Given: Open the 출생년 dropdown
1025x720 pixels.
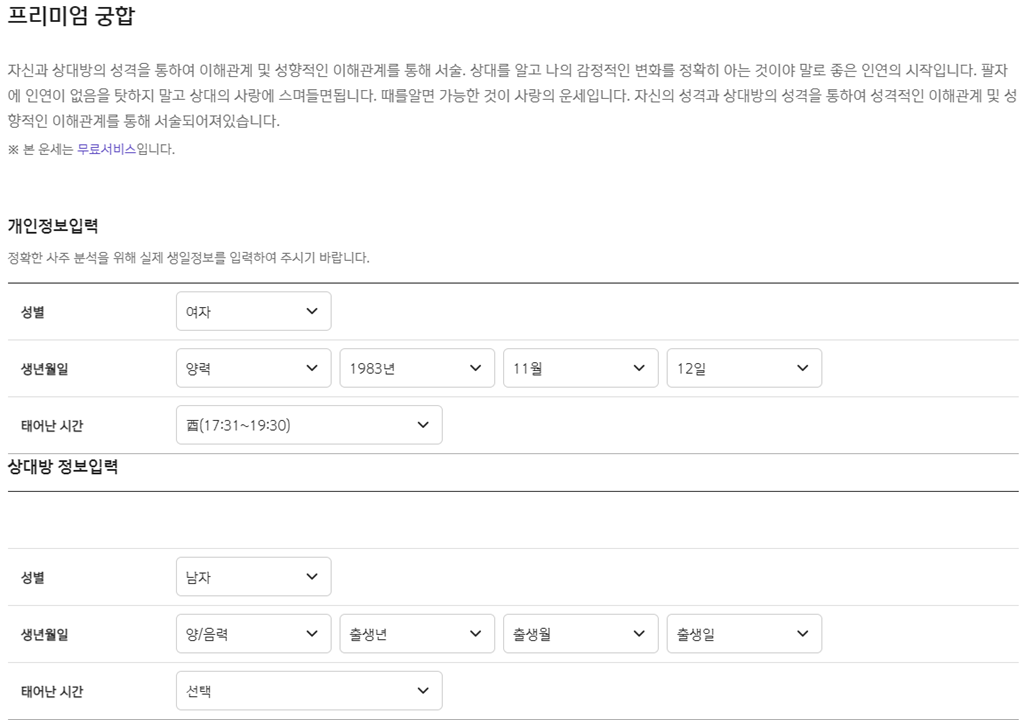Looking at the screenshot, I should (415, 633).
